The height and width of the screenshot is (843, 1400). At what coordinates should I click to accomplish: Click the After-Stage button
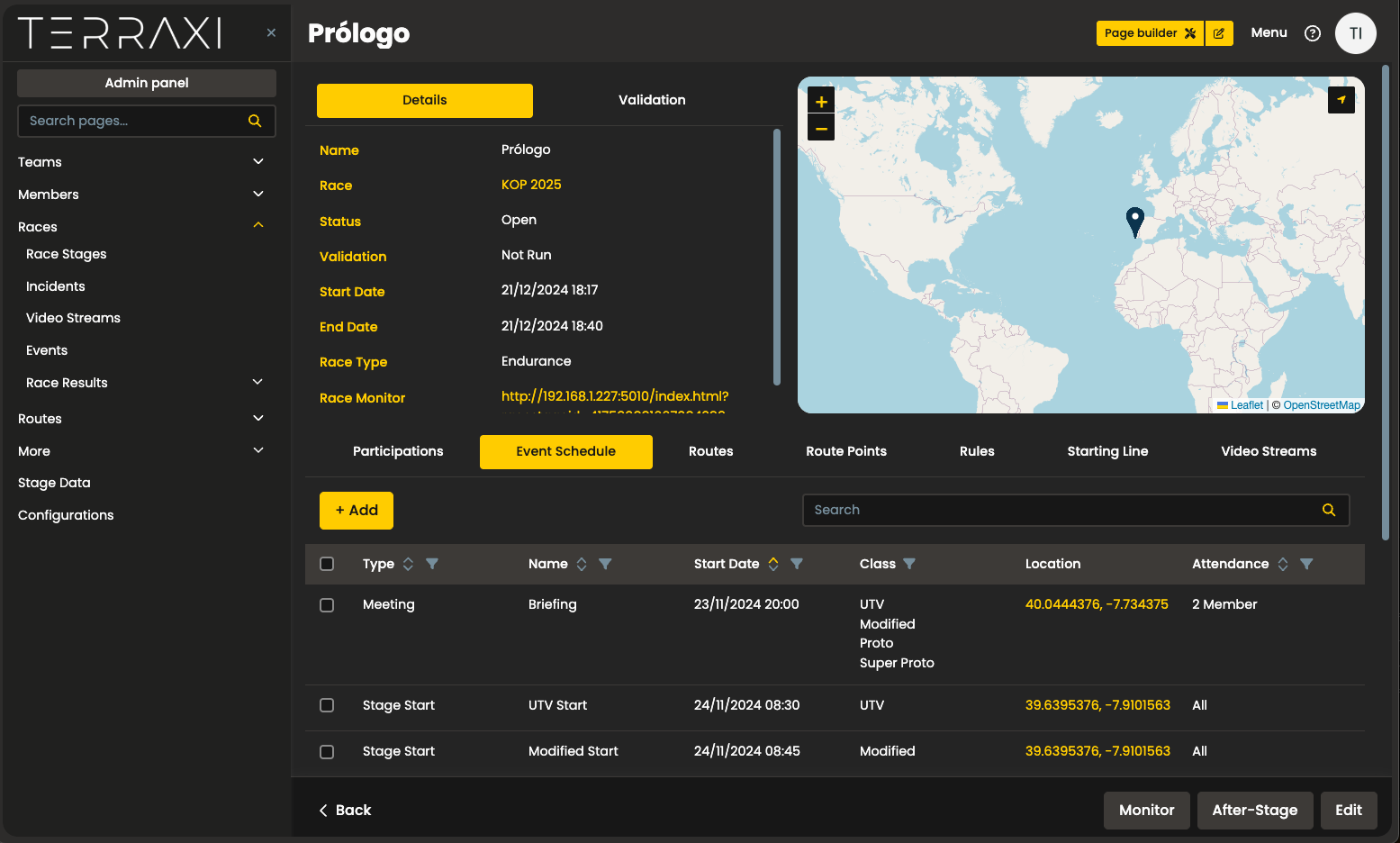point(1255,811)
